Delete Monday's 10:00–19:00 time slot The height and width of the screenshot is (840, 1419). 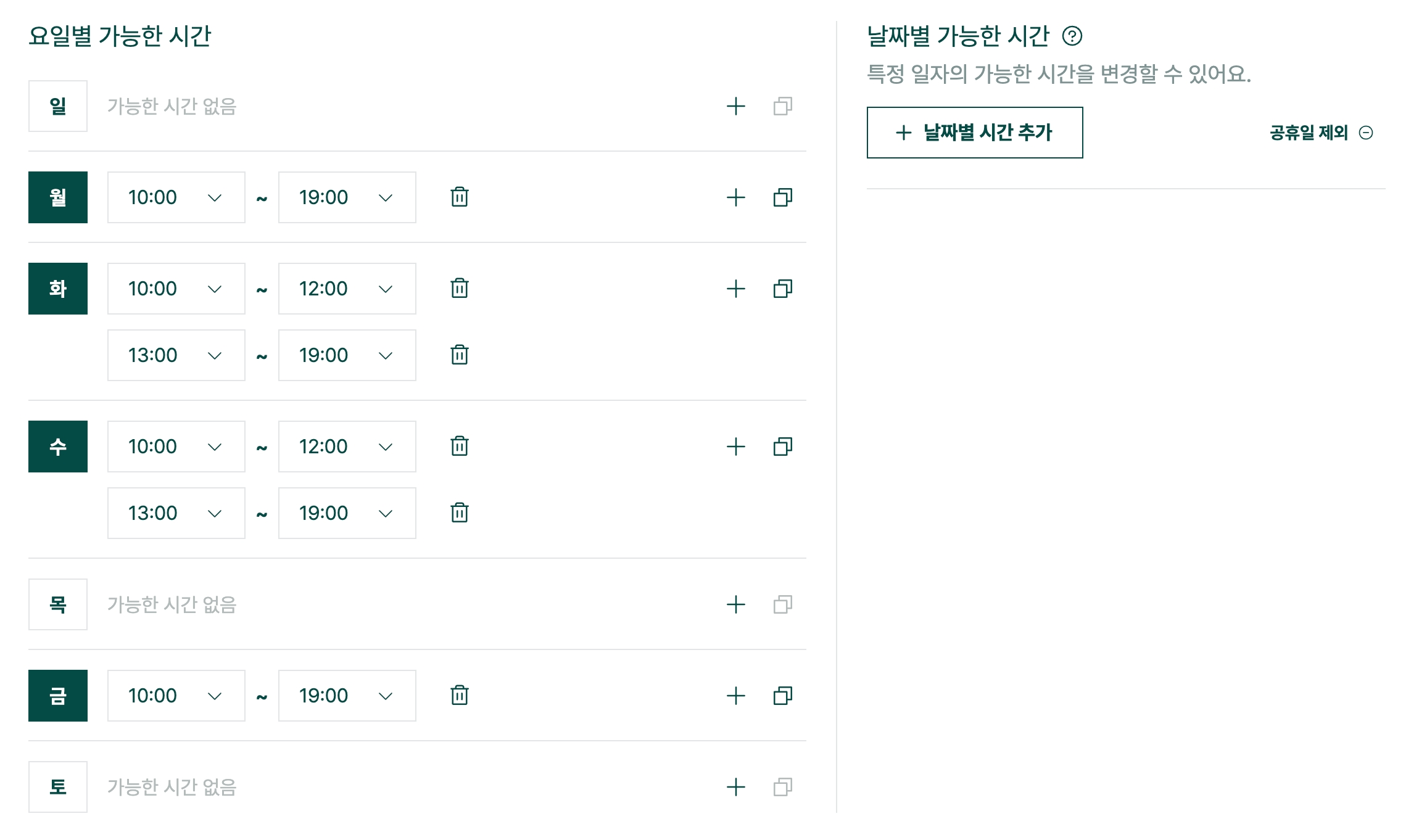459,197
